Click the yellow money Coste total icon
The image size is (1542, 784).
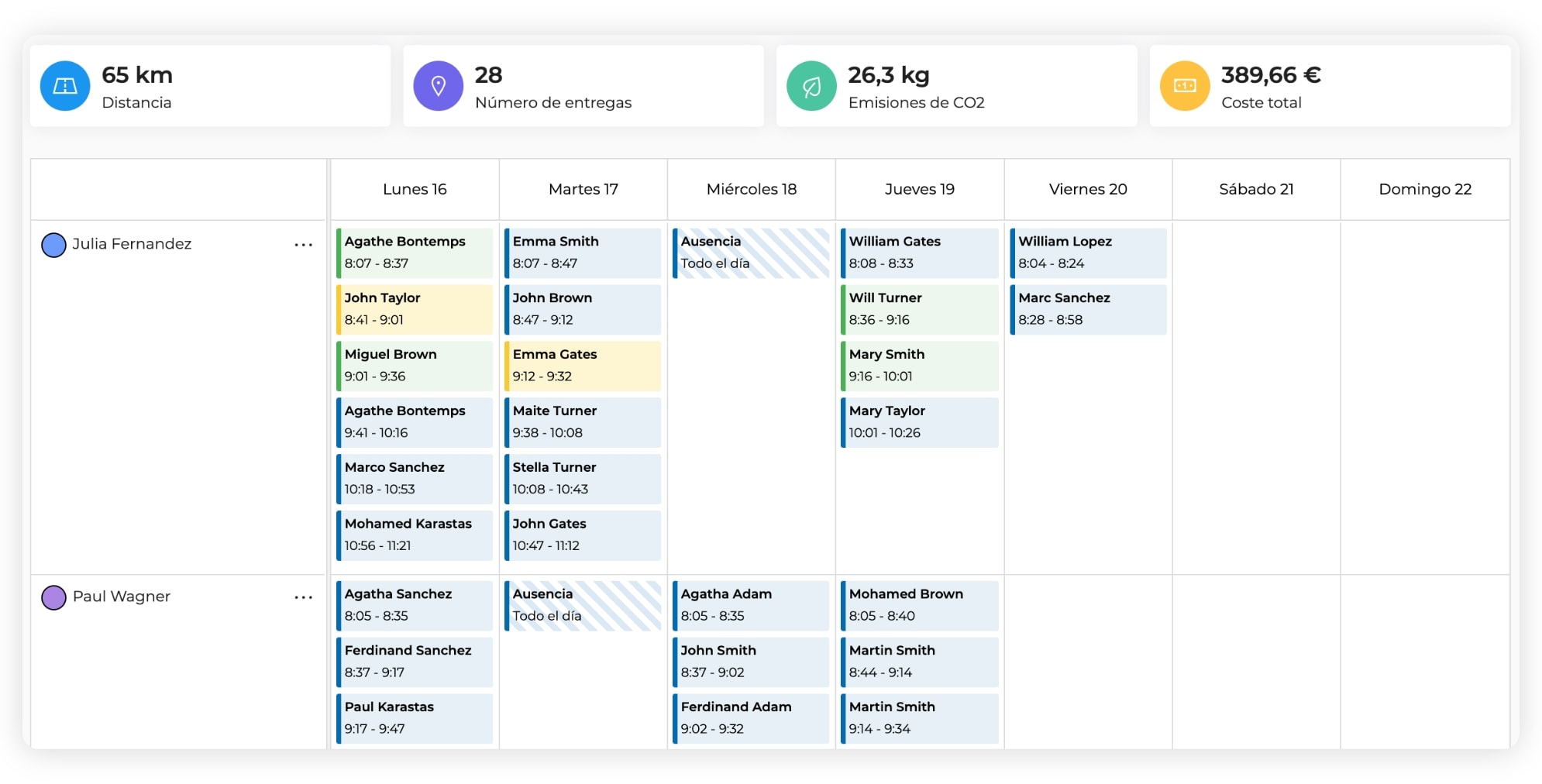pyautogui.click(x=1184, y=86)
